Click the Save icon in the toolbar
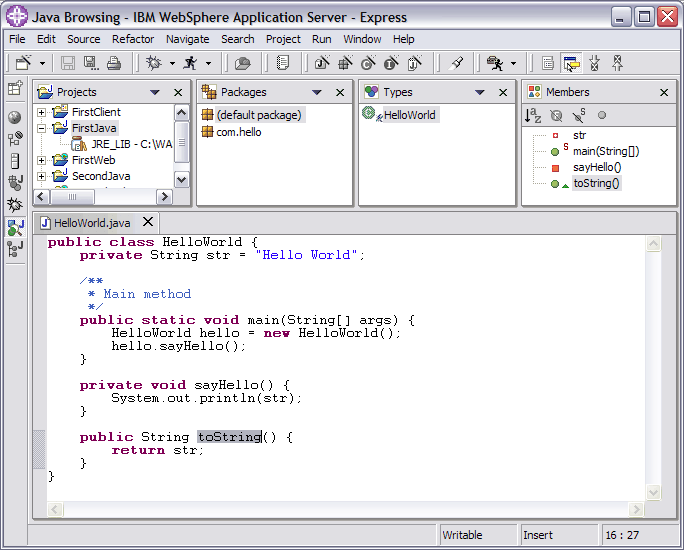The width and height of the screenshot is (684, 550). (67, 63)
